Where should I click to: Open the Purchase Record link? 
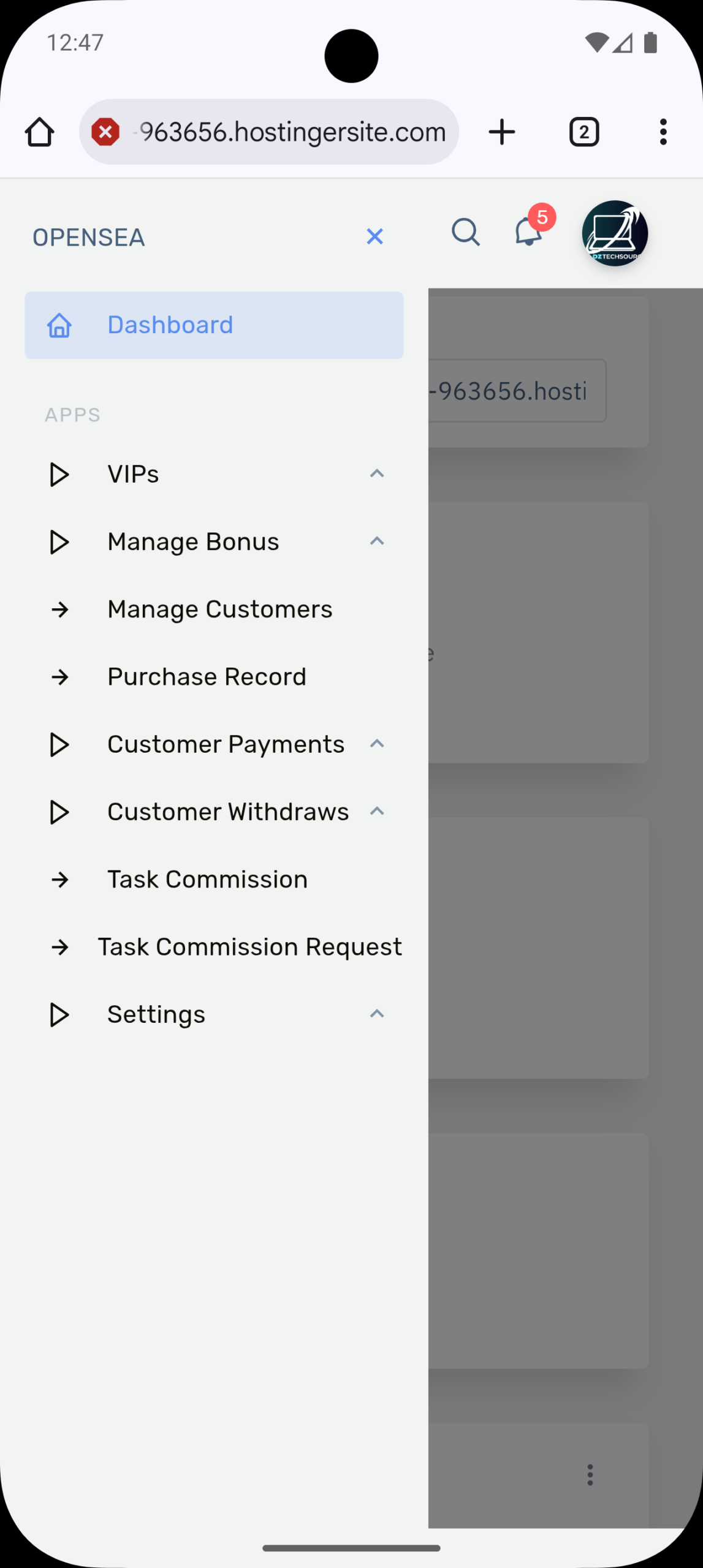click(207, 677)
